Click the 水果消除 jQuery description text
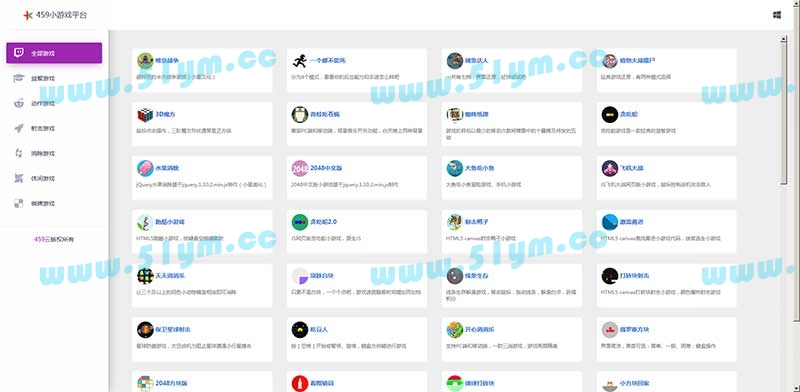 201,185
